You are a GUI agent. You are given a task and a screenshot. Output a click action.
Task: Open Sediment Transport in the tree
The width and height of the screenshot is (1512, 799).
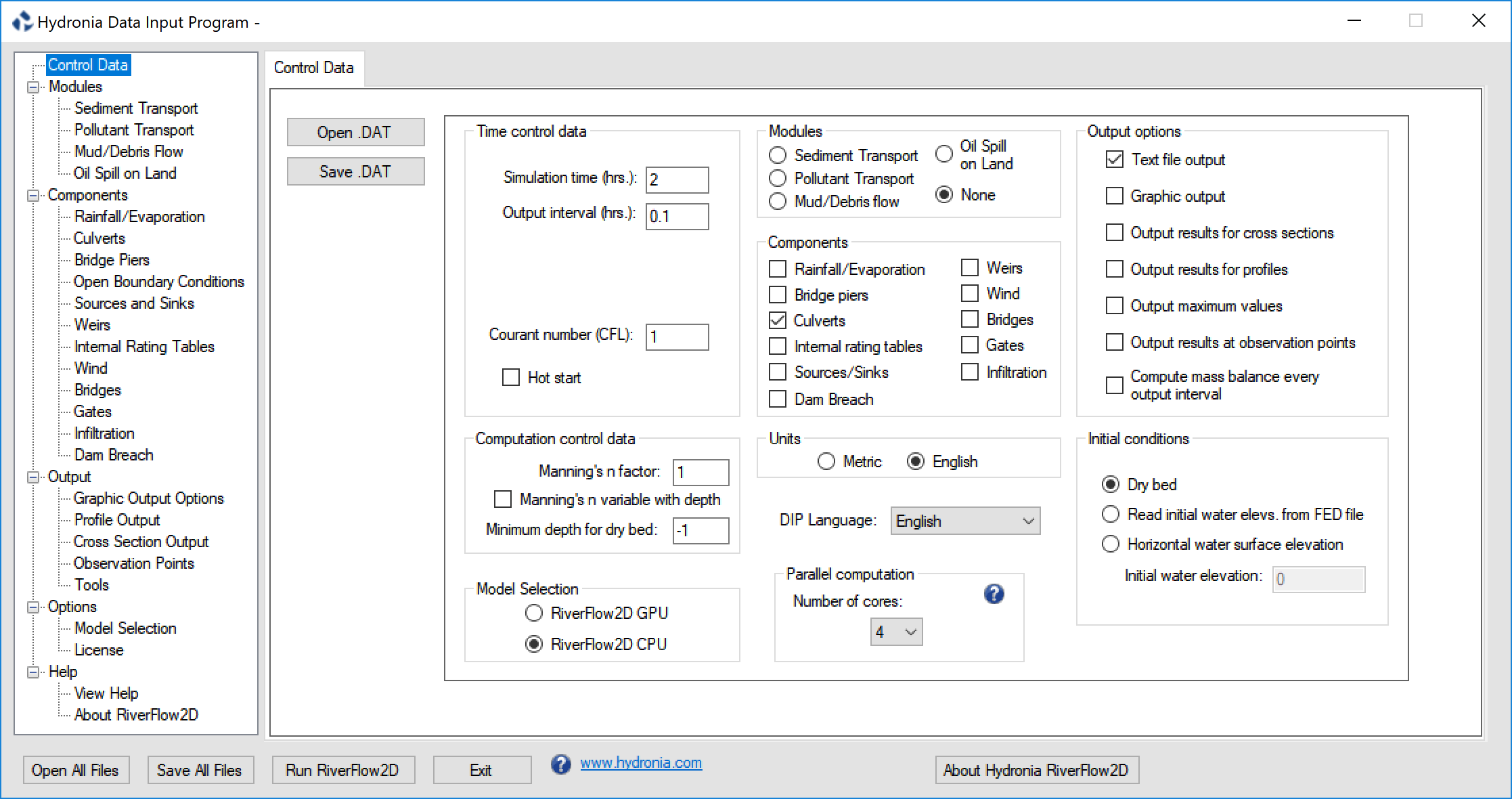[135, 108]
